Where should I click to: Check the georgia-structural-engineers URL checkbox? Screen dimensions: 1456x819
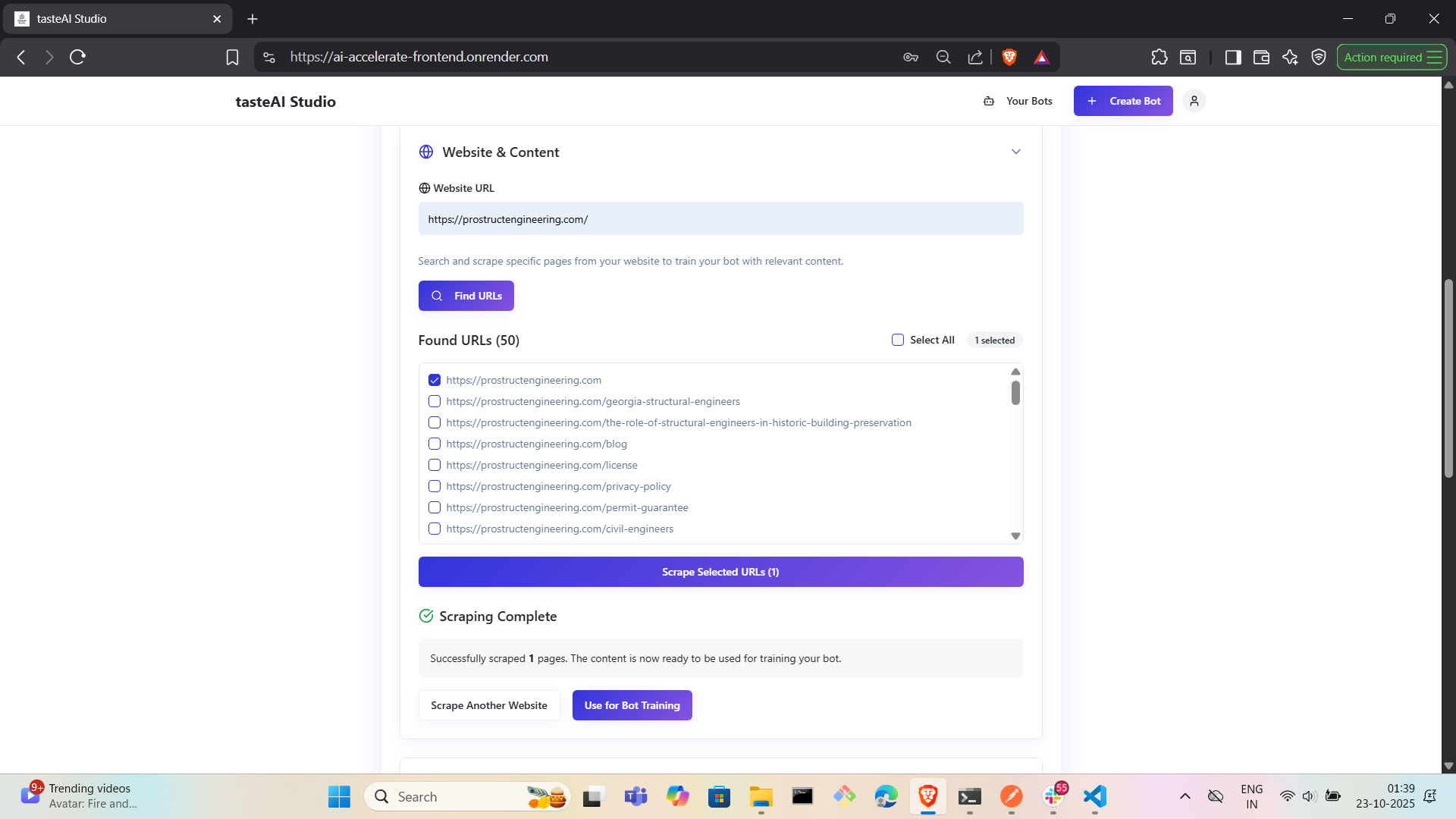click(x=435, y=401)
